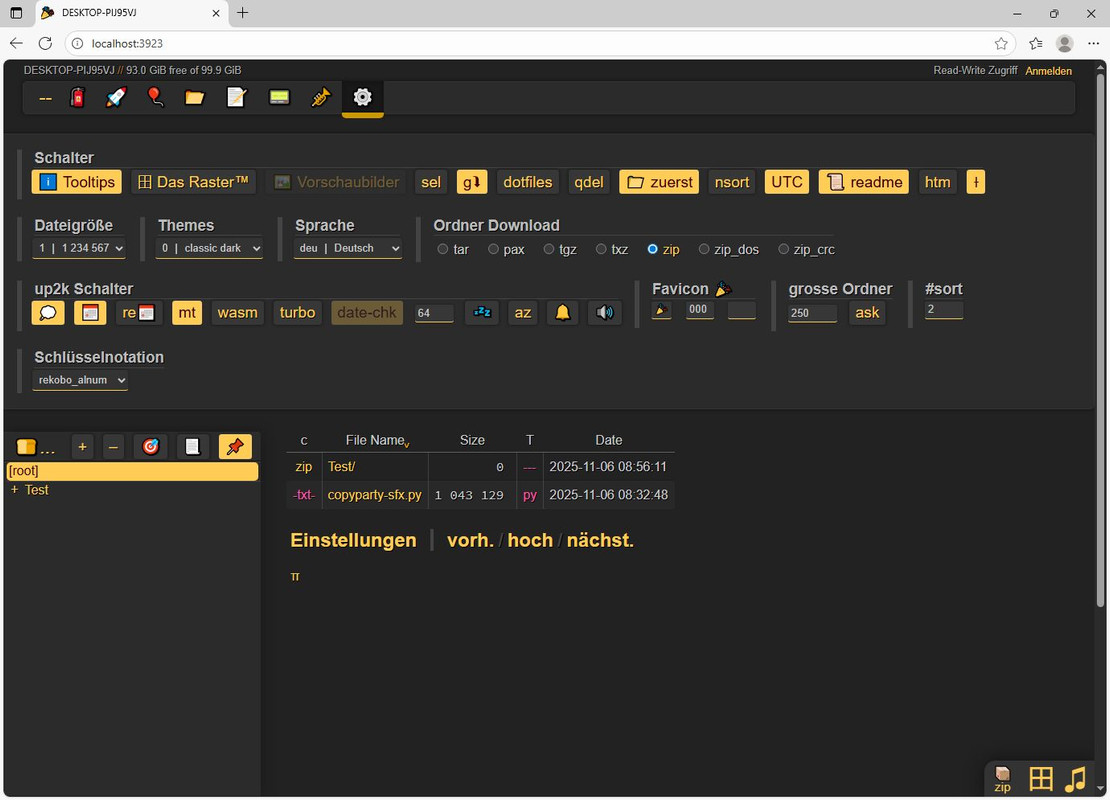Click the target jump-to-folder icon

(151, 447)
